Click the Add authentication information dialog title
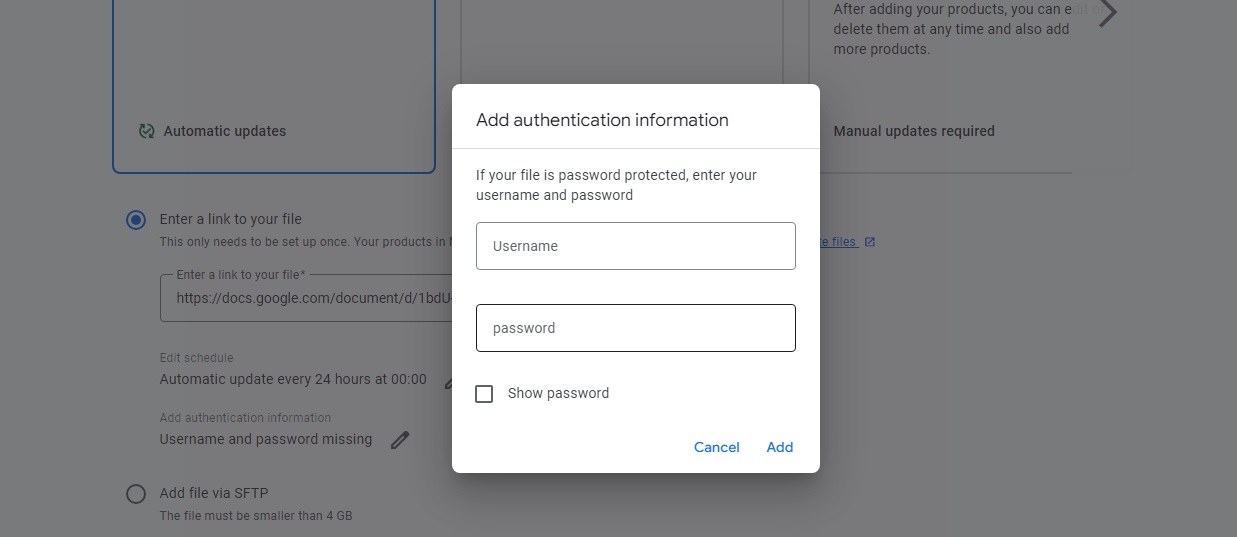The image size is (1237, 537). click(602, 120)
